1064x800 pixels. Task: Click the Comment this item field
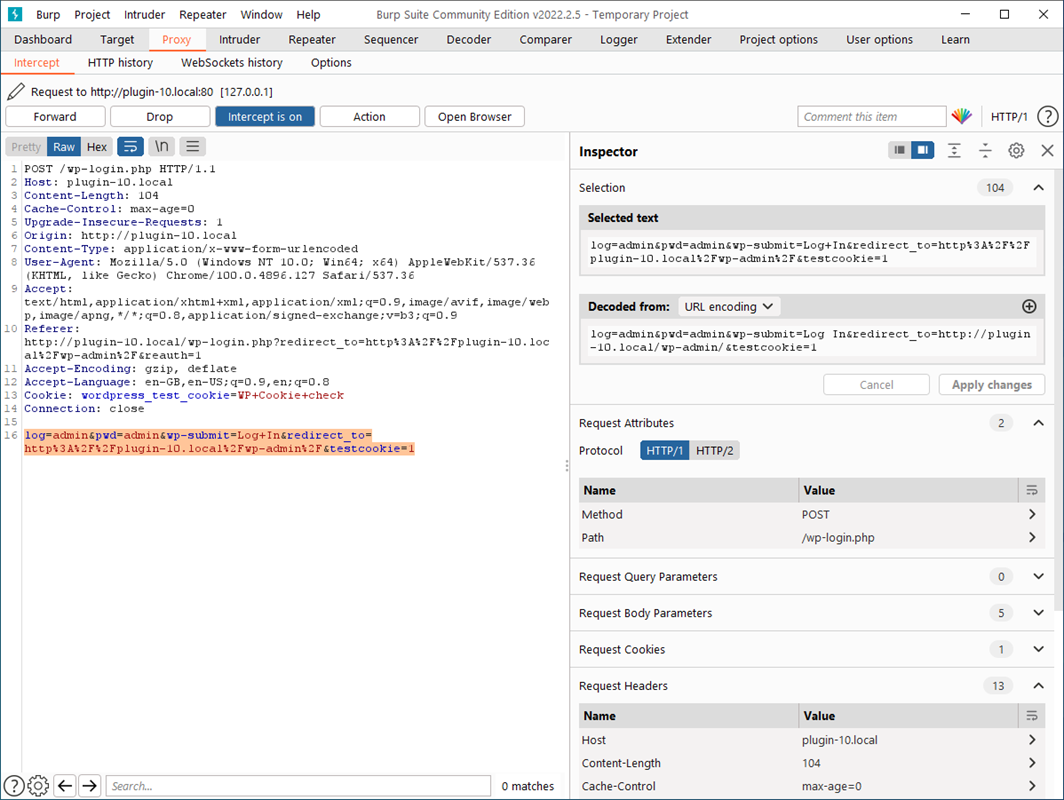871,117
